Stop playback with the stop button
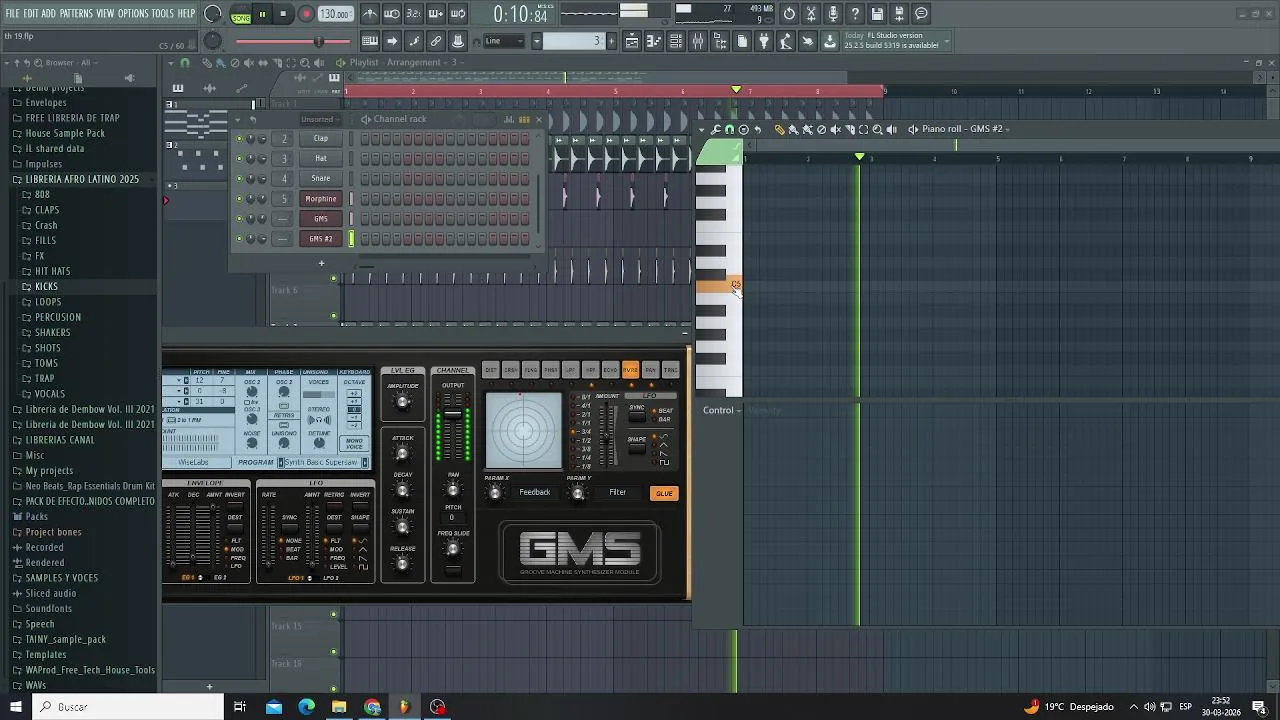The width and height of the screenshot is (1280, 720). (x=284, y=14)
